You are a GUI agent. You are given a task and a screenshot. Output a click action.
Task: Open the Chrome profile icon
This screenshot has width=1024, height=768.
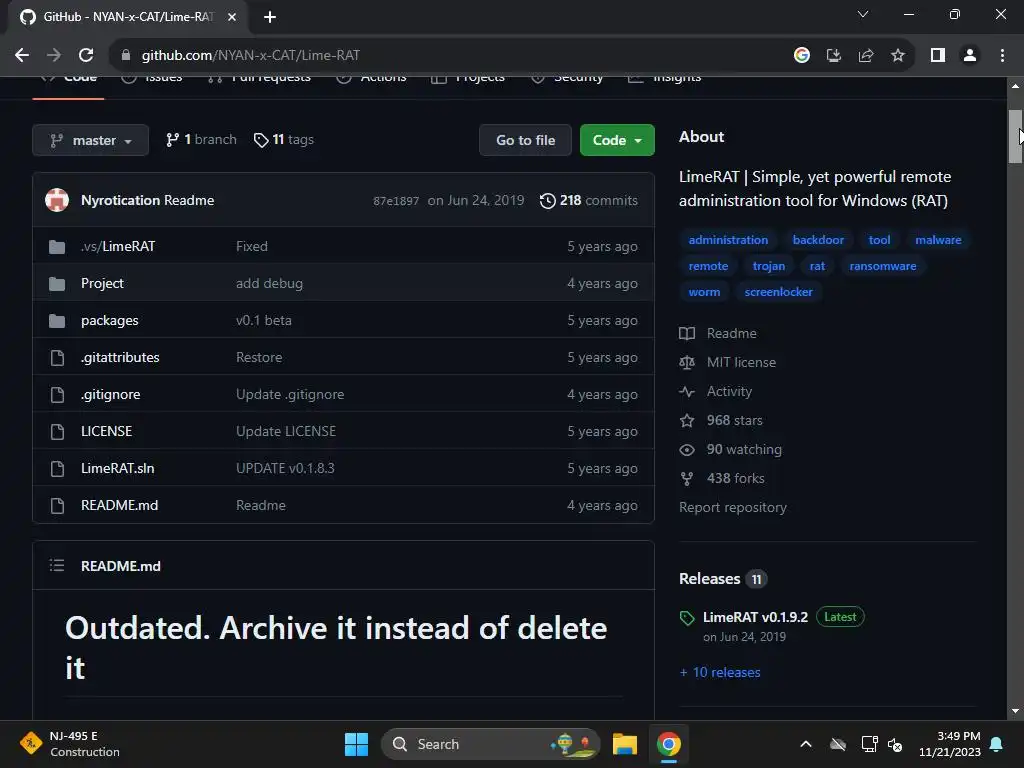point(970,56)
